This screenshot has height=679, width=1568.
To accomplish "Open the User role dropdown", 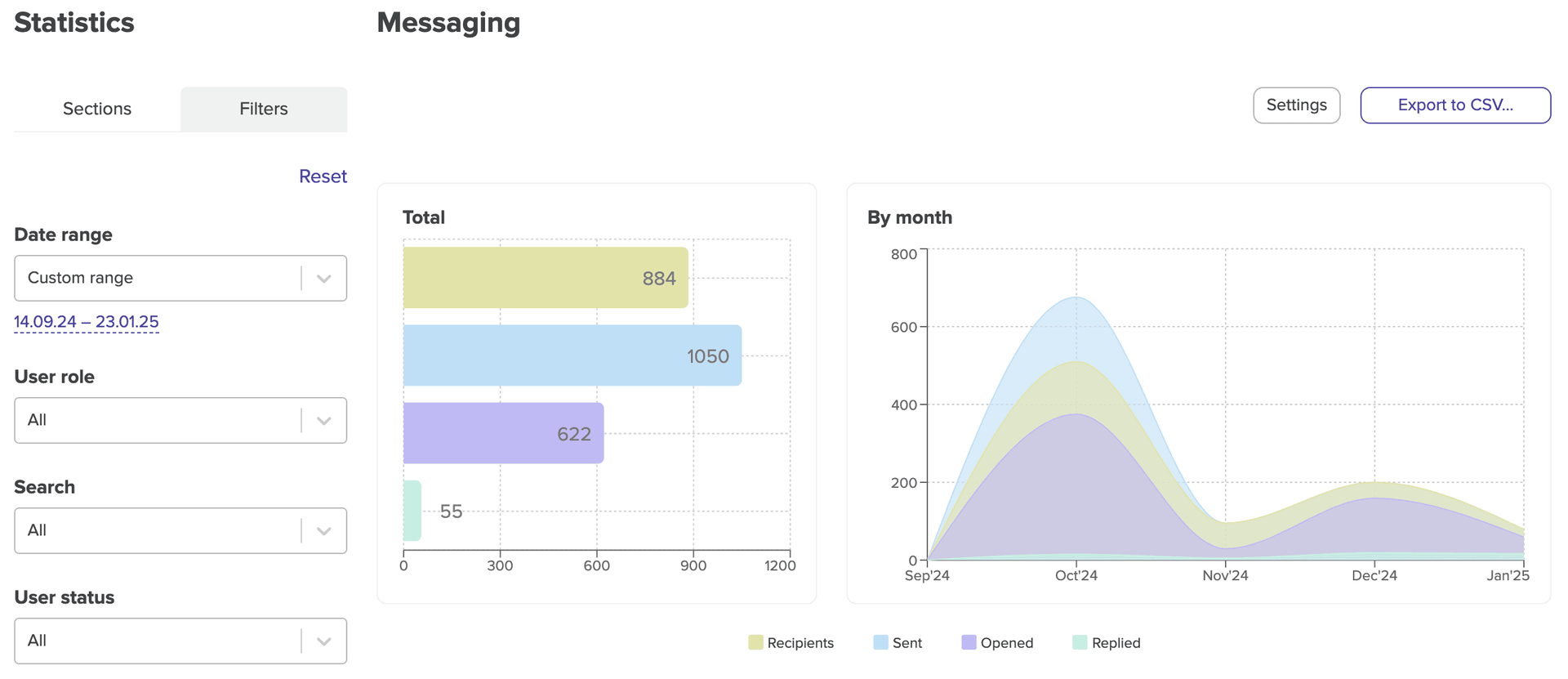I will [180, 420].
